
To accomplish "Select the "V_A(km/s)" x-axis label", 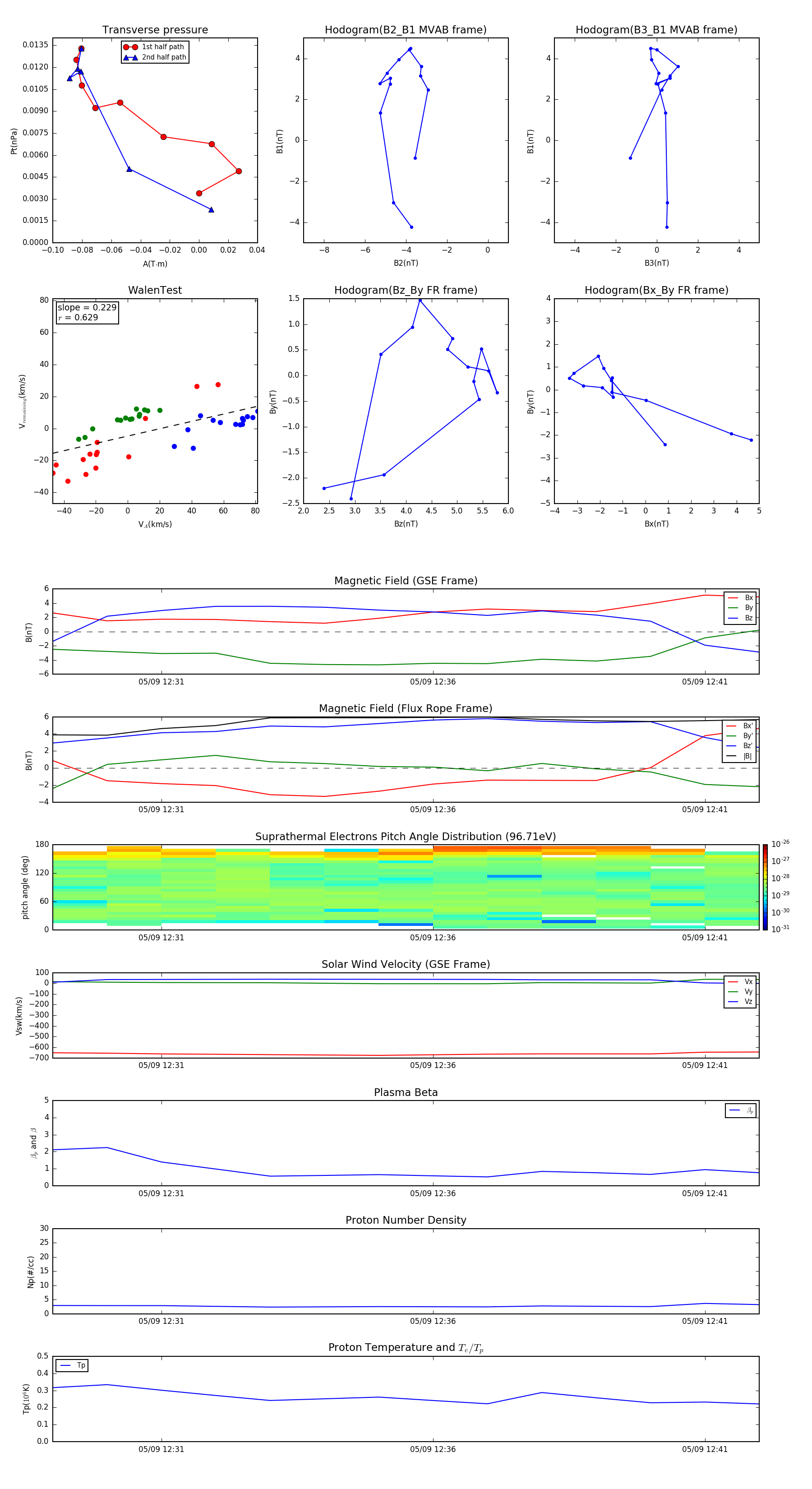I will (x=155, y=525).
